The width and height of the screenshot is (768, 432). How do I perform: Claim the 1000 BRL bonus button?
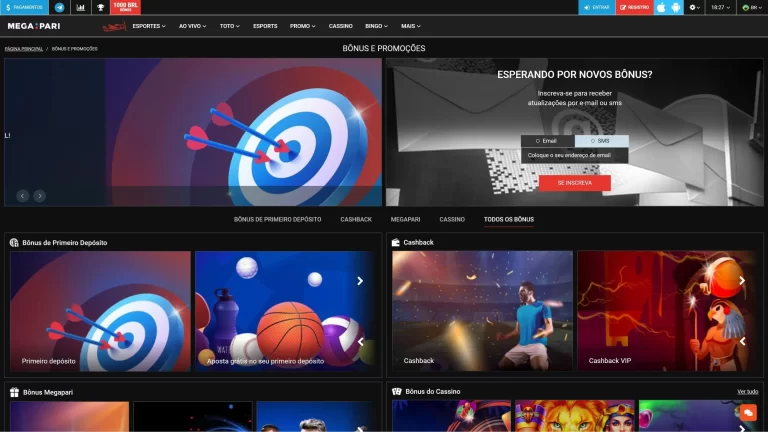point(125,7)
